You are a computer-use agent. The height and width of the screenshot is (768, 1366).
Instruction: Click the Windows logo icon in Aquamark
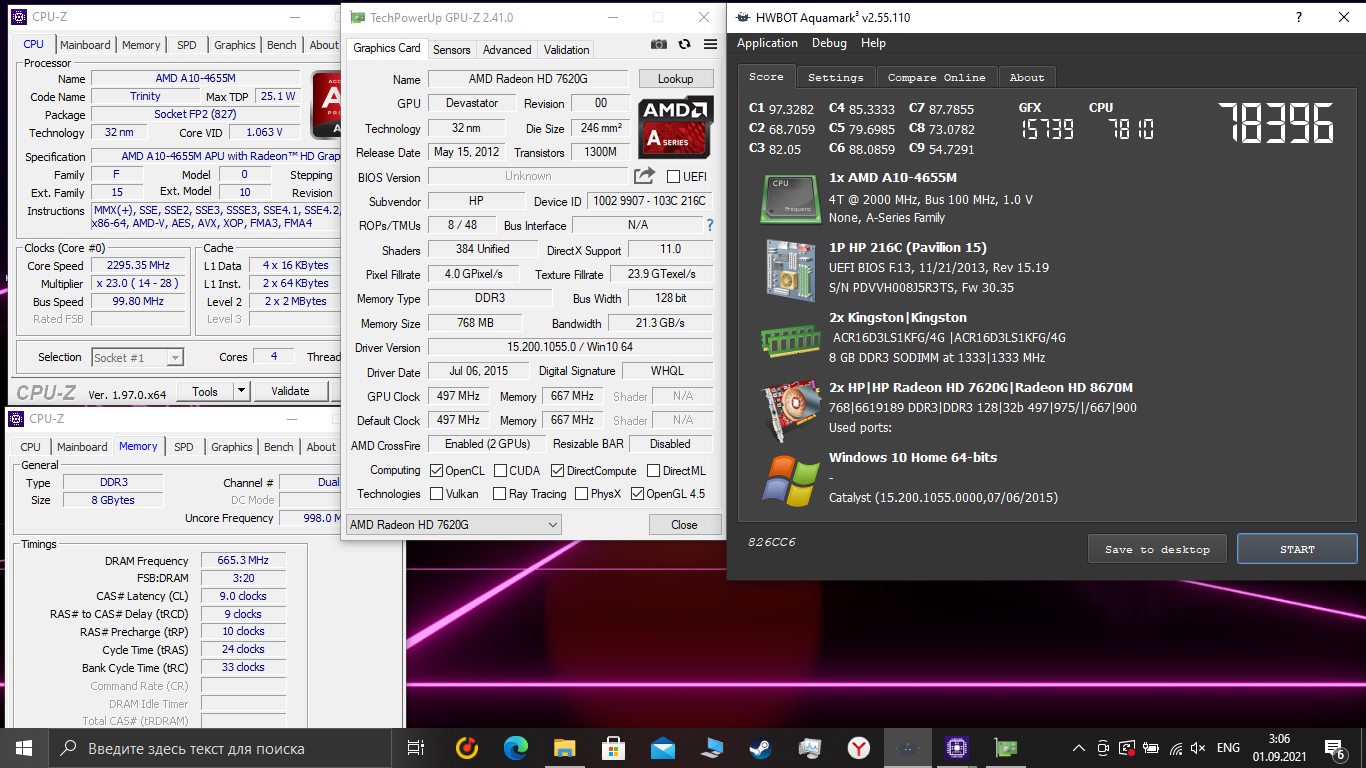(790, 480)
